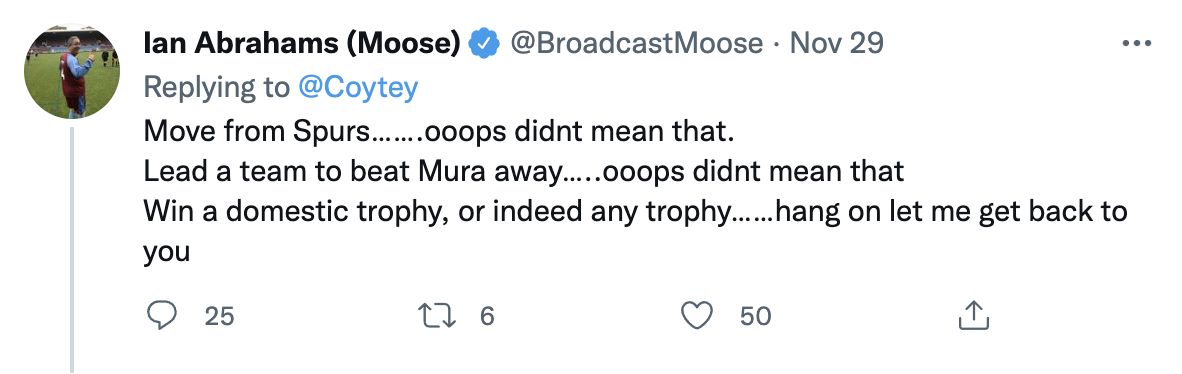Screen dimensions: 1182x374
Task: Click the reply count 25
Action: tap(219, 316)
